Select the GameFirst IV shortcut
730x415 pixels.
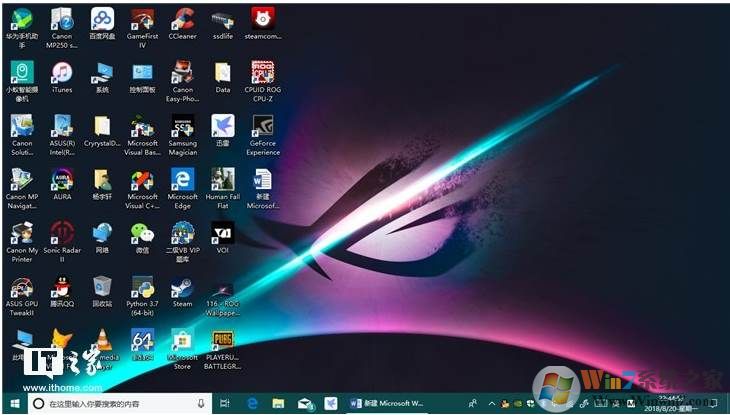point(142,19)
